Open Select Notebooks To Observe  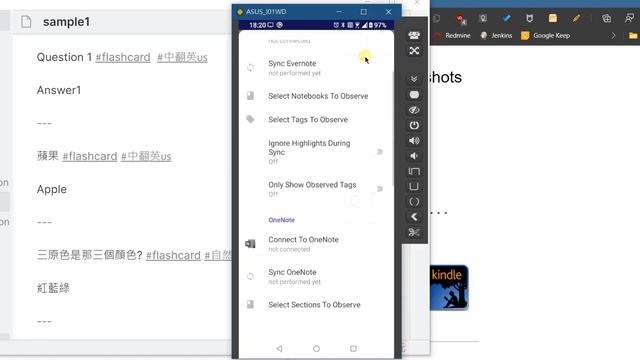click(x=316, y=96)
